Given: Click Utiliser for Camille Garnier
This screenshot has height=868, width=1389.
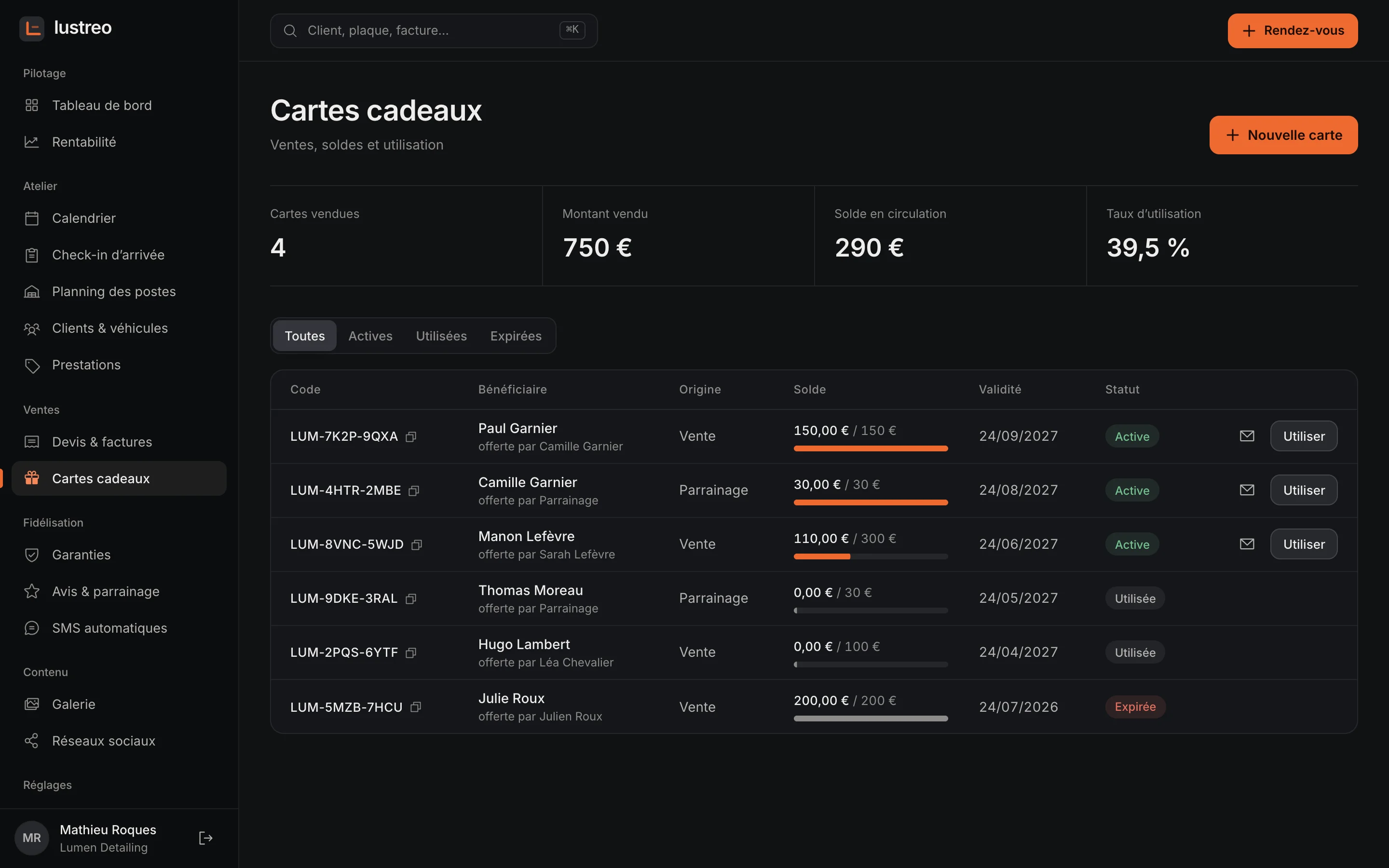Looking at the screenshot, I should coord(1304,490).
